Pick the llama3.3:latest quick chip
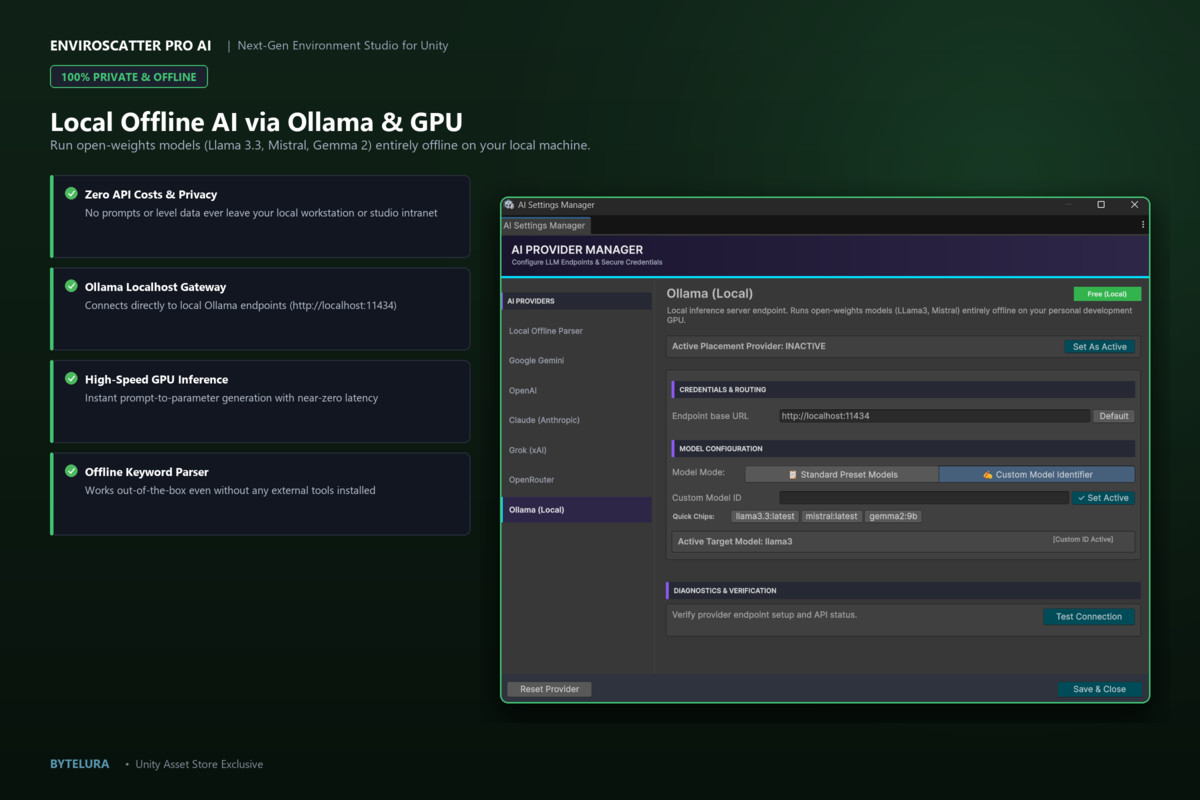1200x800 pixels. 765,517
